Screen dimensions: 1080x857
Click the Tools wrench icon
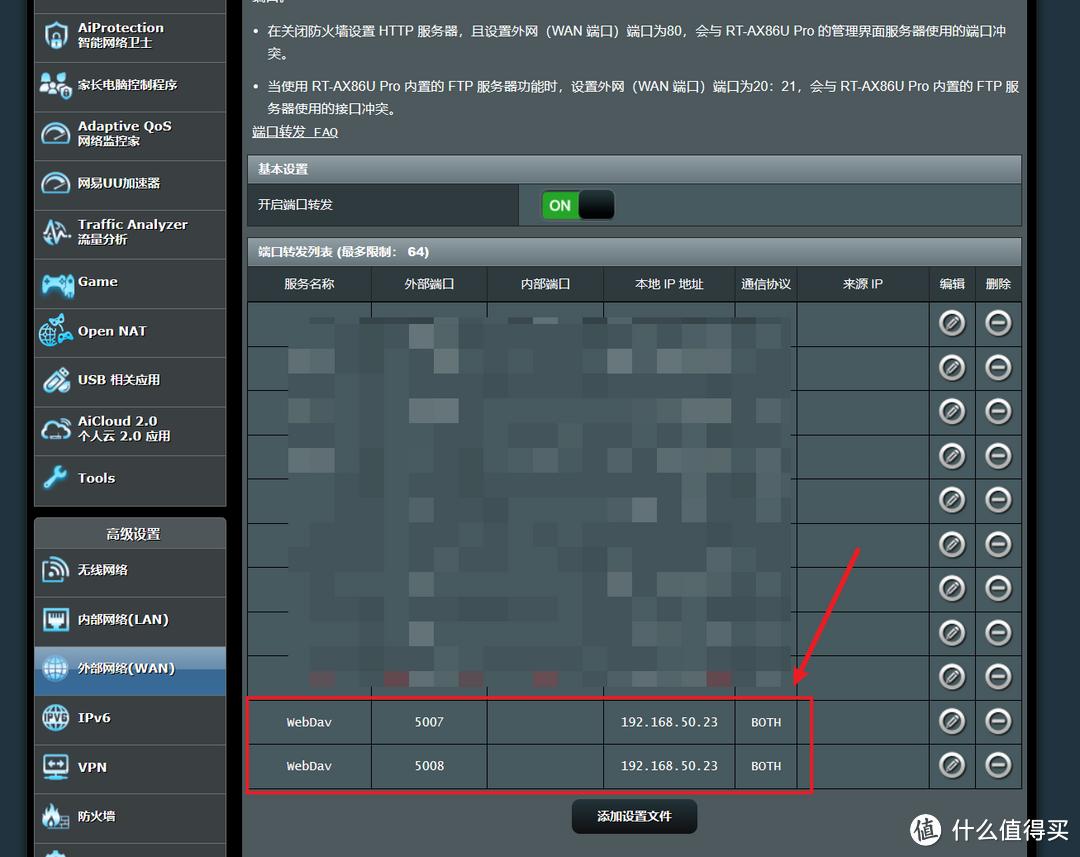point(55,479)
